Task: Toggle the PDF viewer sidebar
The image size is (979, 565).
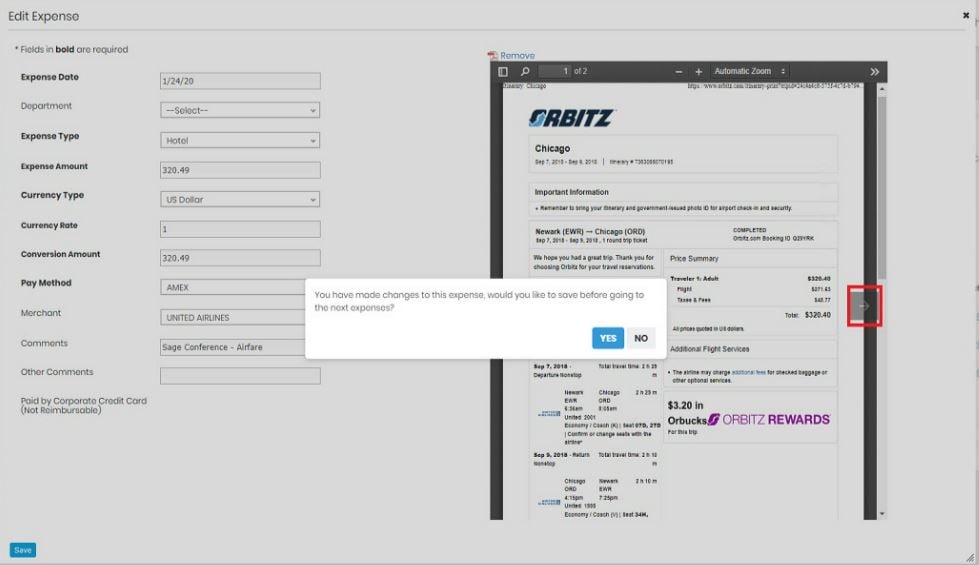Action: pos(503,72)
